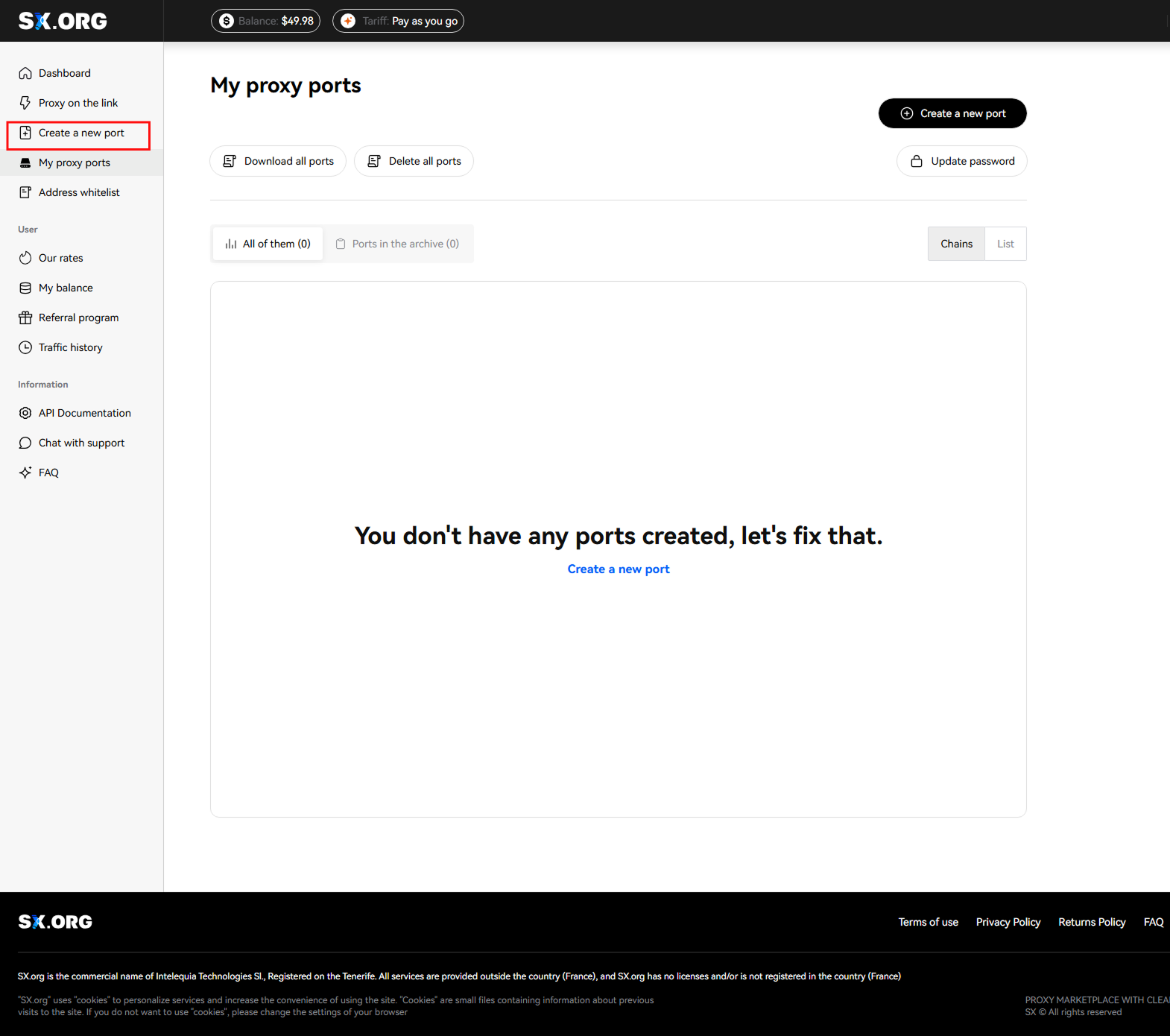
Task: Click Delete all ports button
Action: [x=414, y=161]
